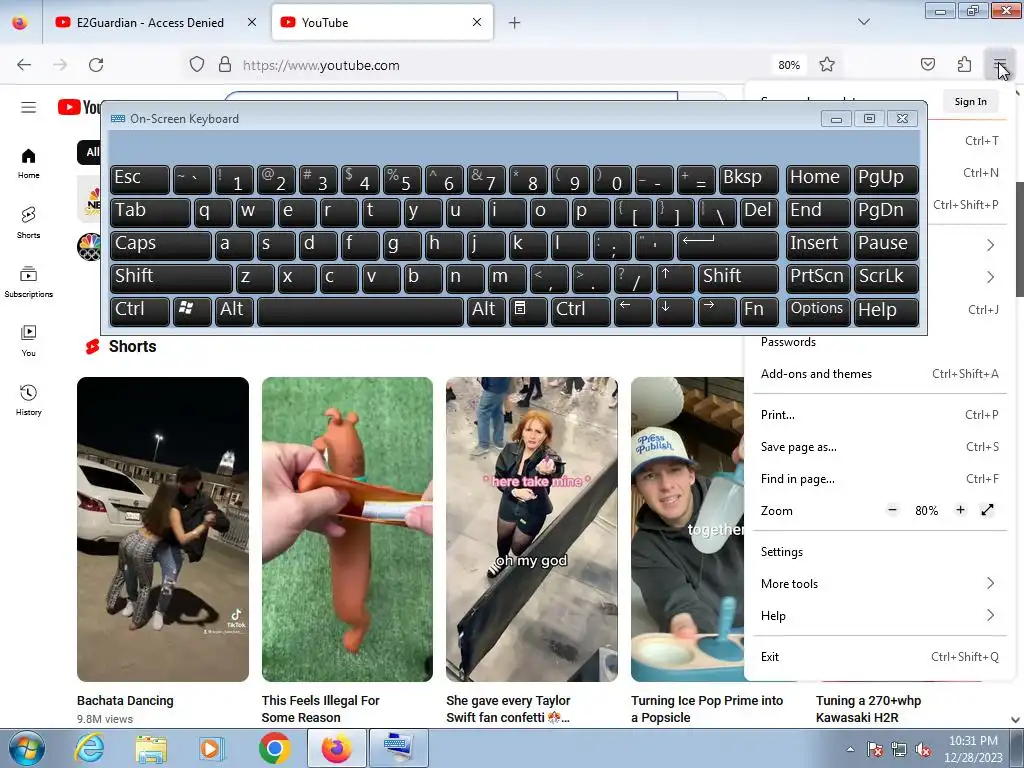Open Google Chrome from the taskbar
Viewport: 1024px width, 768px height.
point(274,748)
